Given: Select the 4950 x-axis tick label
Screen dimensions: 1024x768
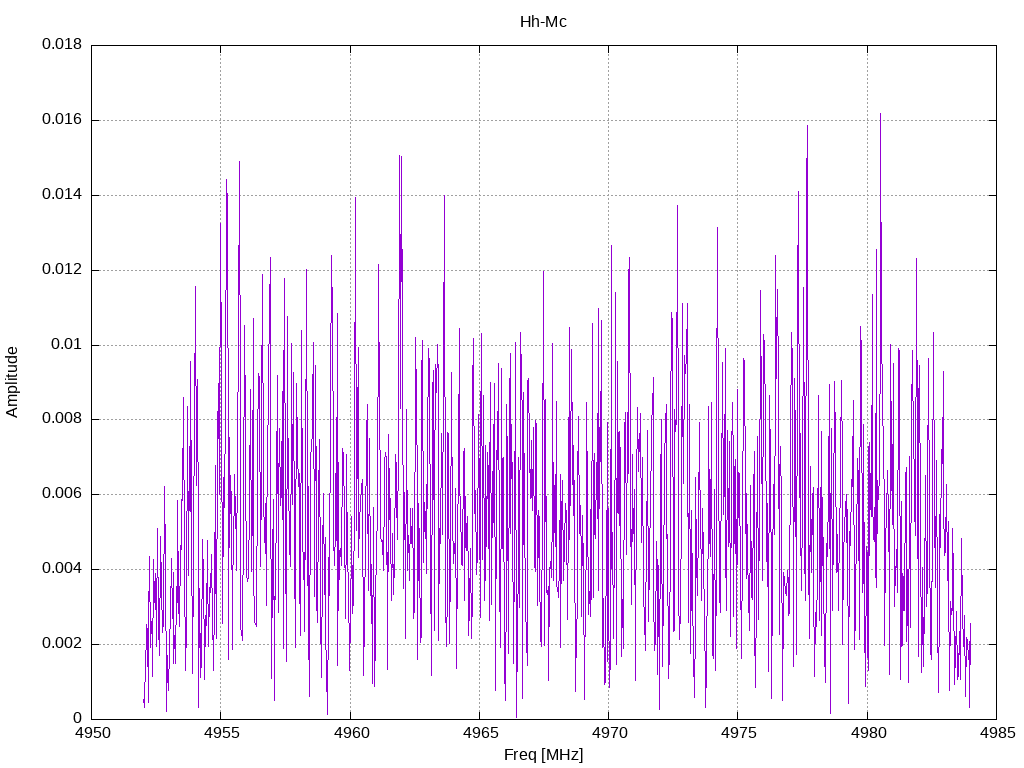Looking at the screenshot, I should click(92, 733).
